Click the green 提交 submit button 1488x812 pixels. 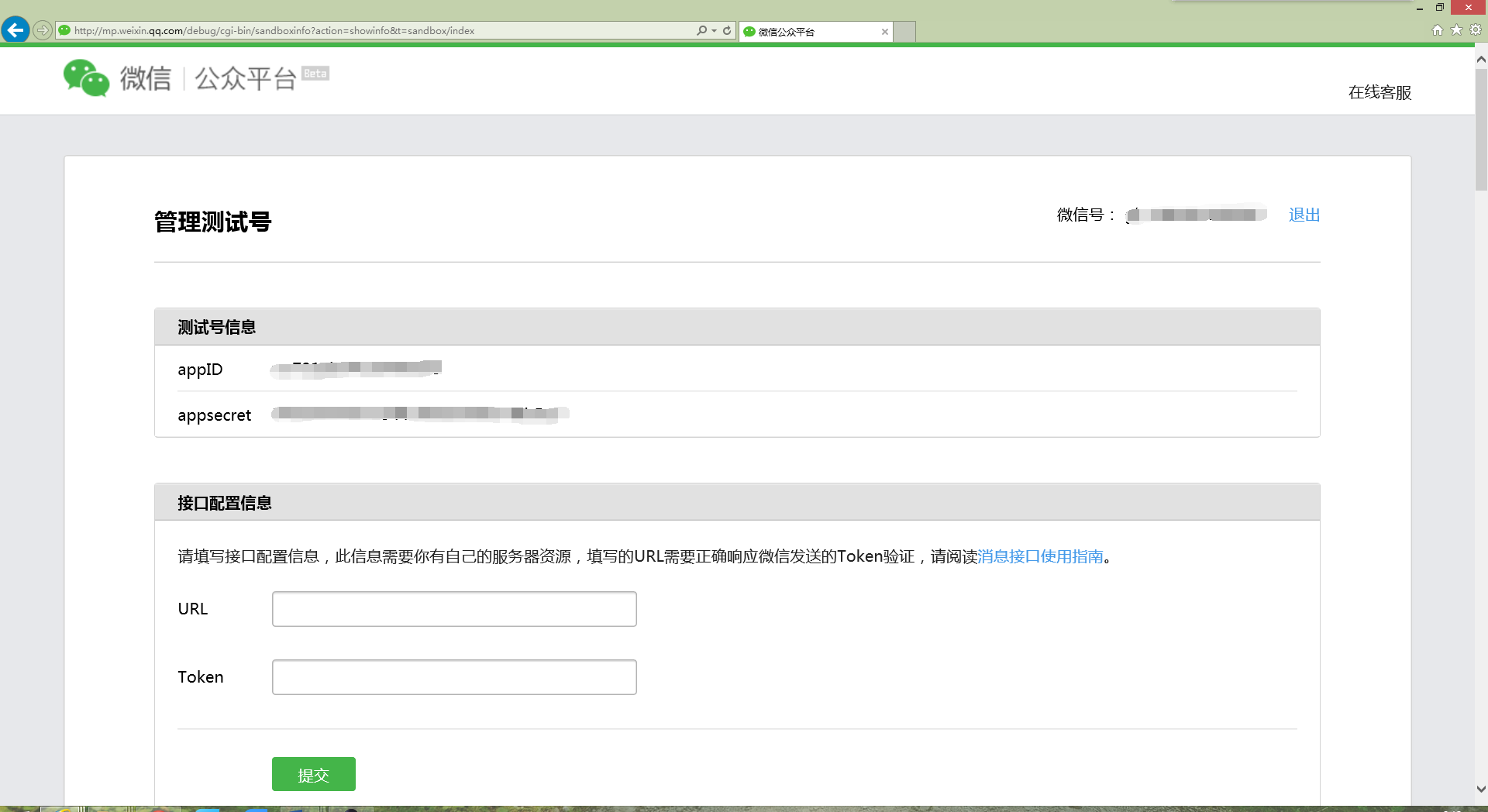coord(314,774)
